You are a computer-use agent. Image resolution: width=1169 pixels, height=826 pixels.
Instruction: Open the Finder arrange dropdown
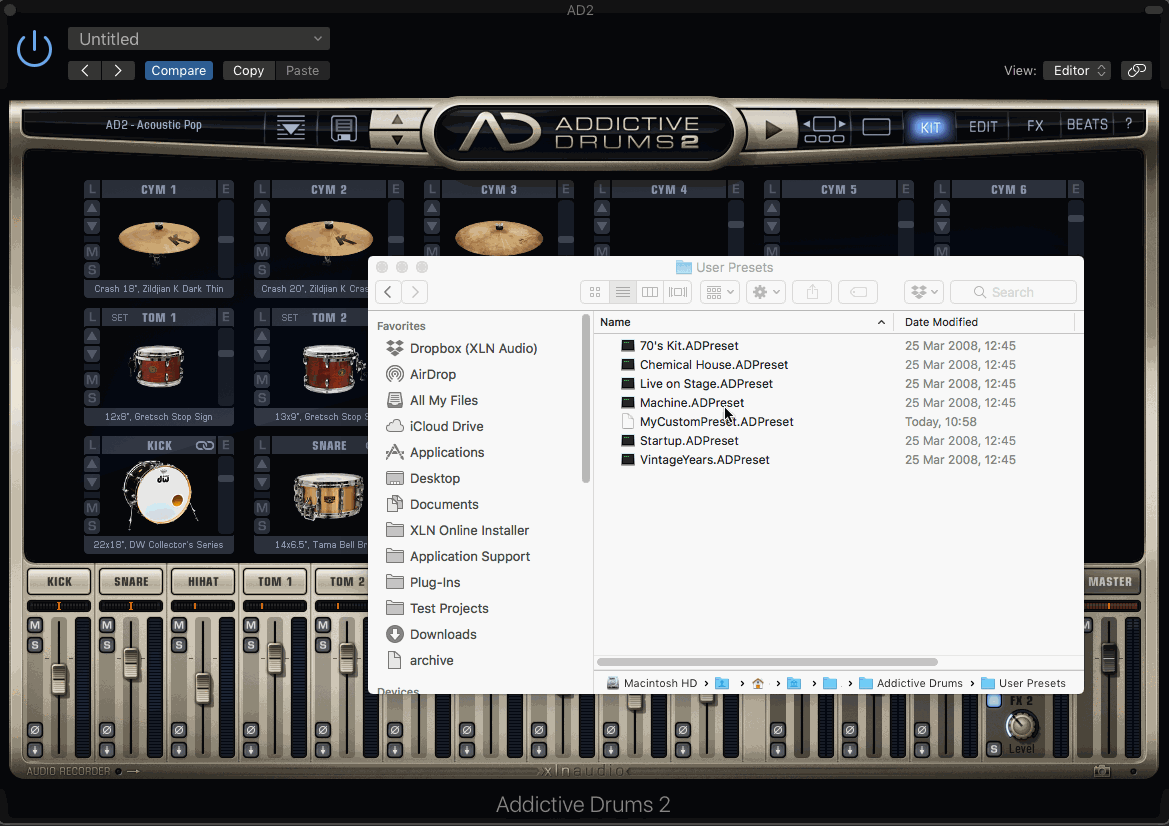coord(719,292)
